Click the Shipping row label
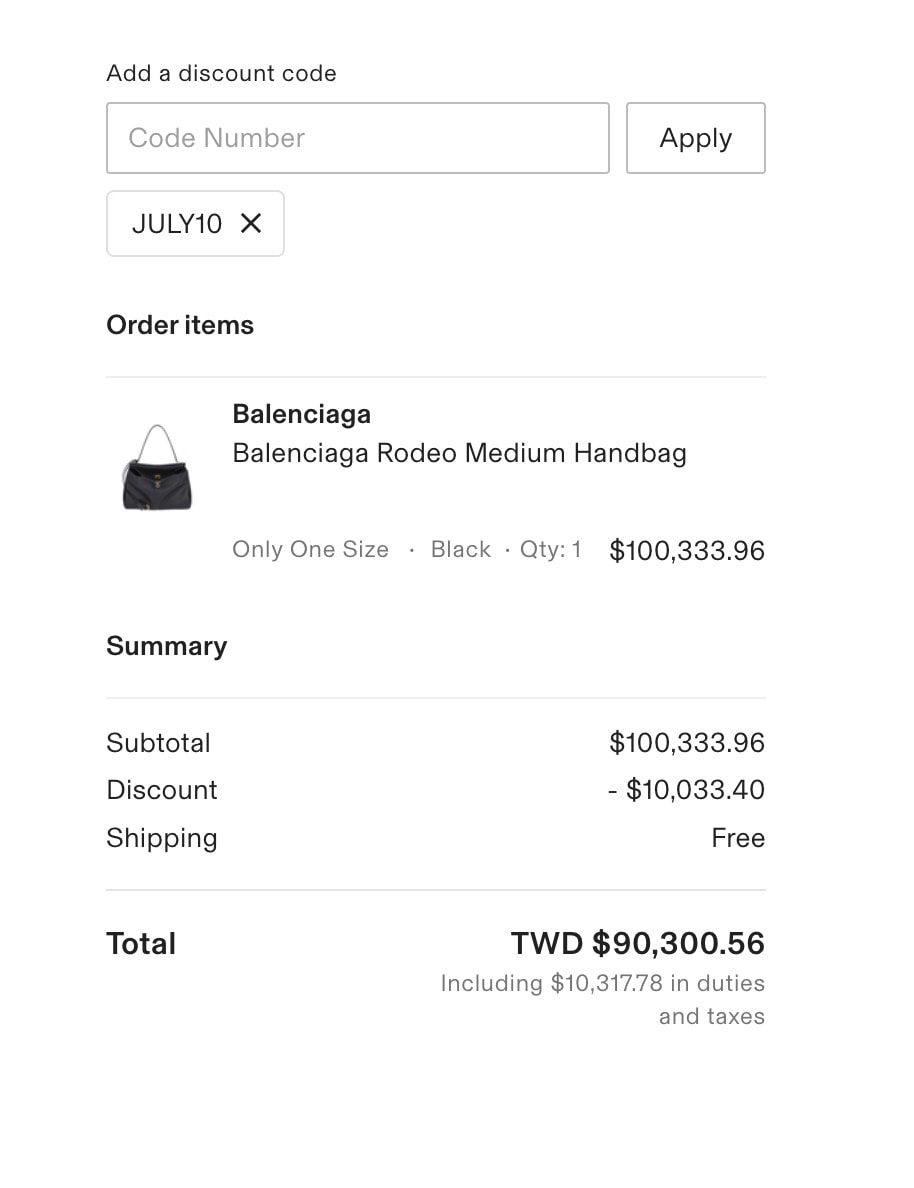Viewport: 914px width, 1188px height. click(x=162, y=838)
